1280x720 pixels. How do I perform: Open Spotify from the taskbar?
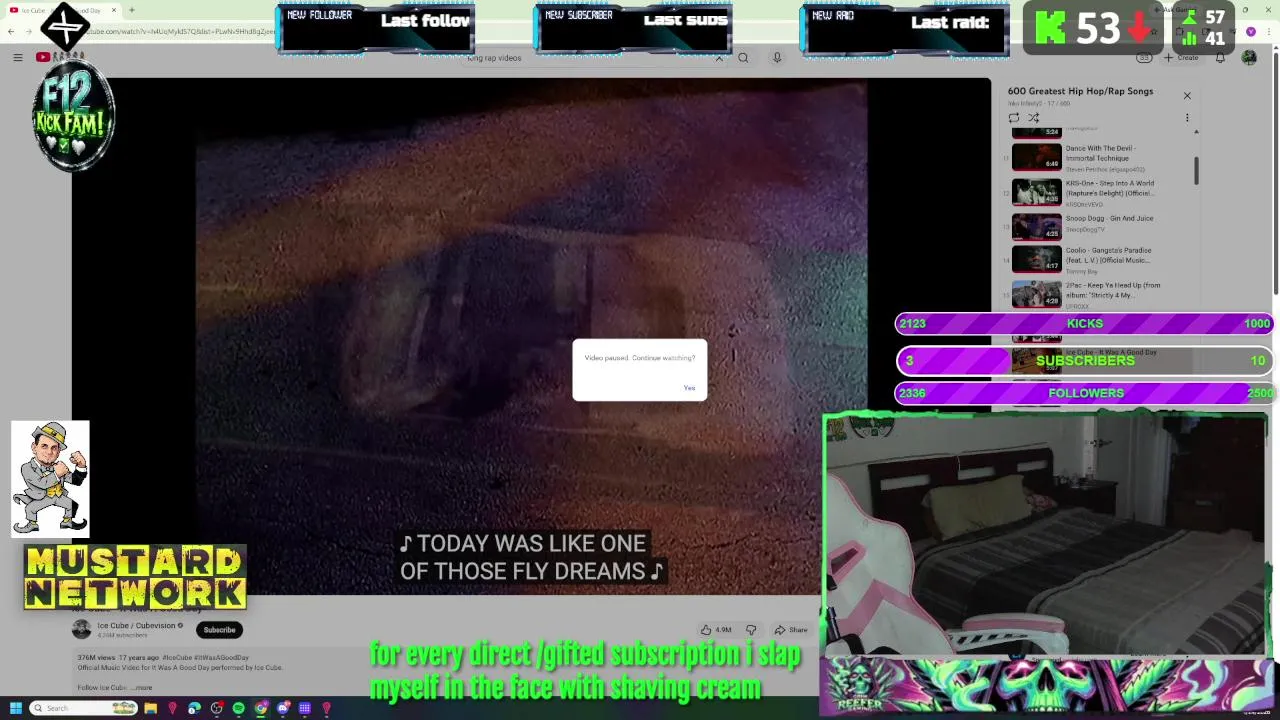click(238, 708)
